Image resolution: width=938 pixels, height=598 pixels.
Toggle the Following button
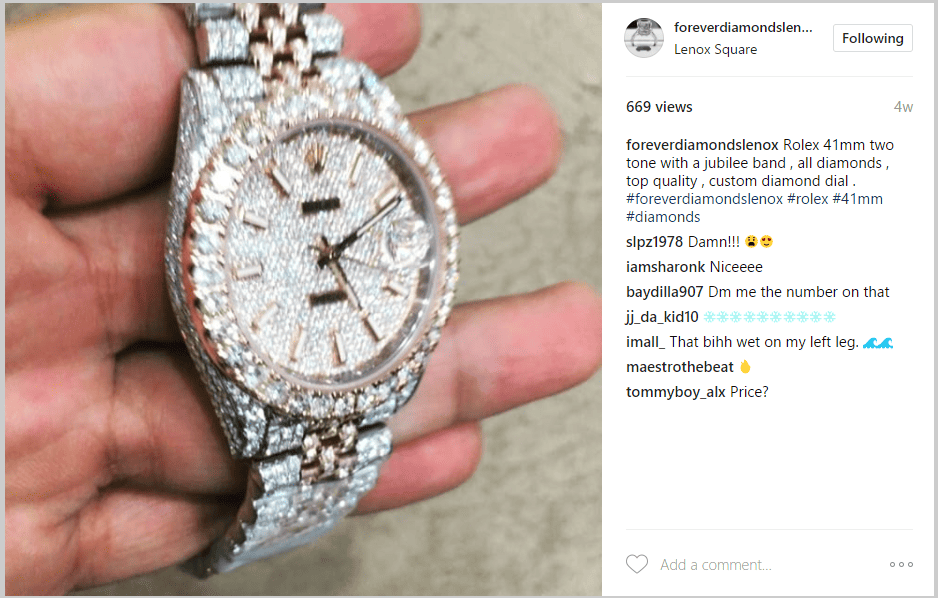click(873, 38)
